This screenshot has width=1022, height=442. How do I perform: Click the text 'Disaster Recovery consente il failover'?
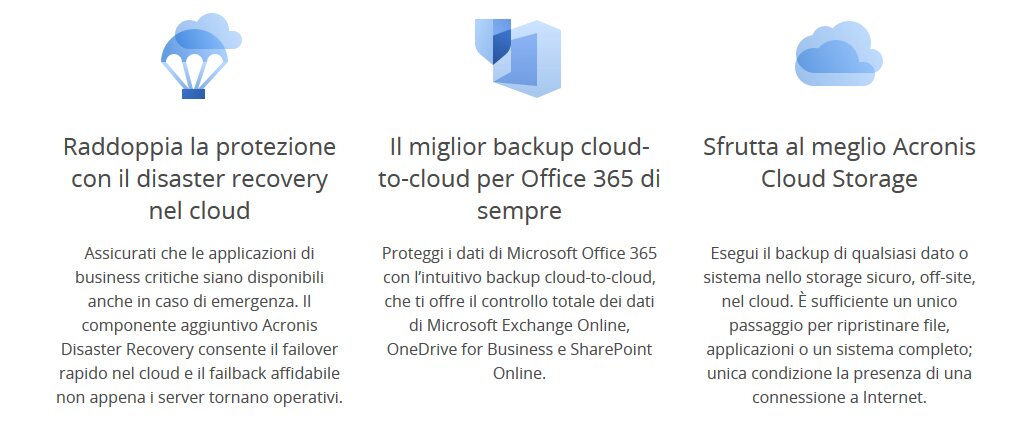pos(199,349)
